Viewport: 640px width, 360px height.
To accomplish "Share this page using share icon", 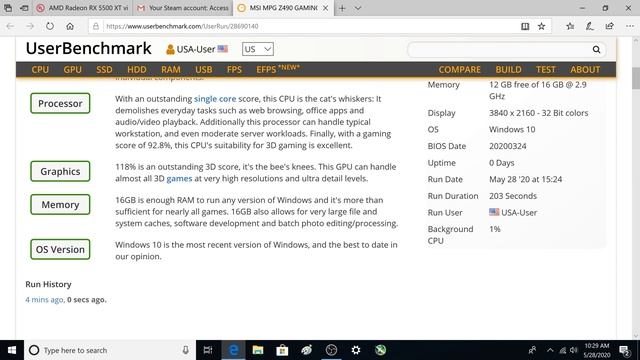I will (x=609, y=26).
